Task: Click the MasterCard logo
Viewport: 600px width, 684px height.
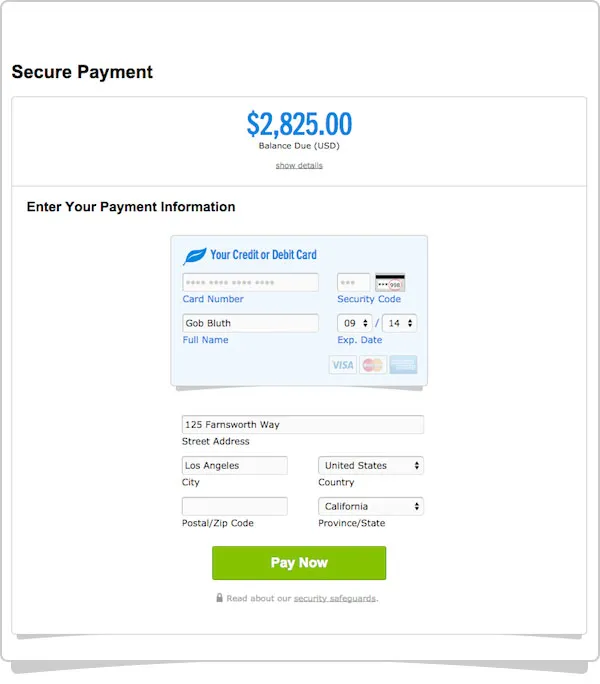Action: pyautogui.click(x=372, y=365)
